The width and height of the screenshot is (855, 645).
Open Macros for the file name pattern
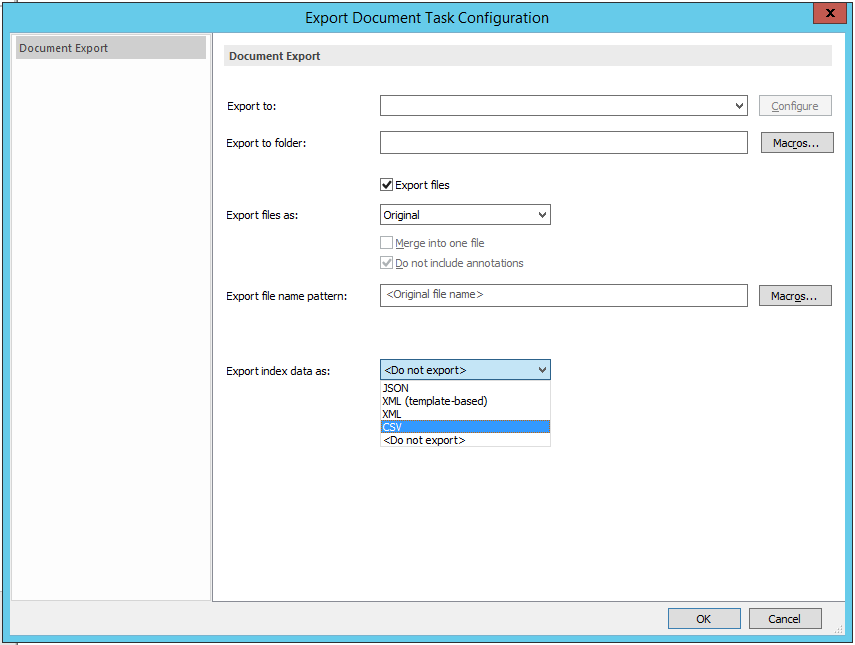(794, 295)
